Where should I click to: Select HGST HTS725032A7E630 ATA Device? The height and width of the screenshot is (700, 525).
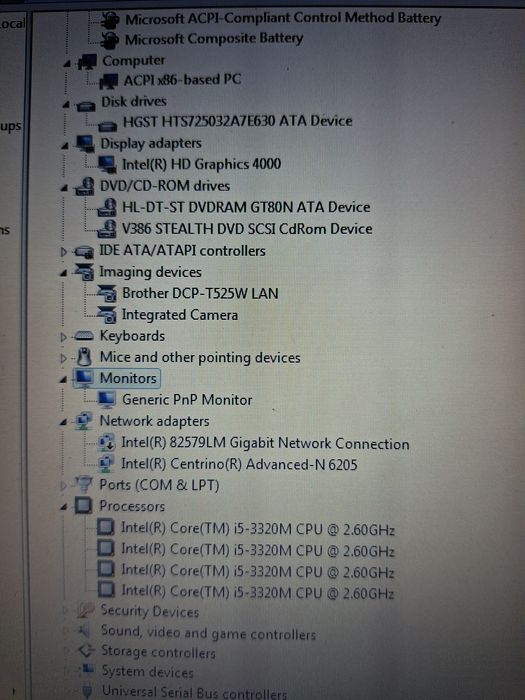click(238, 121)
